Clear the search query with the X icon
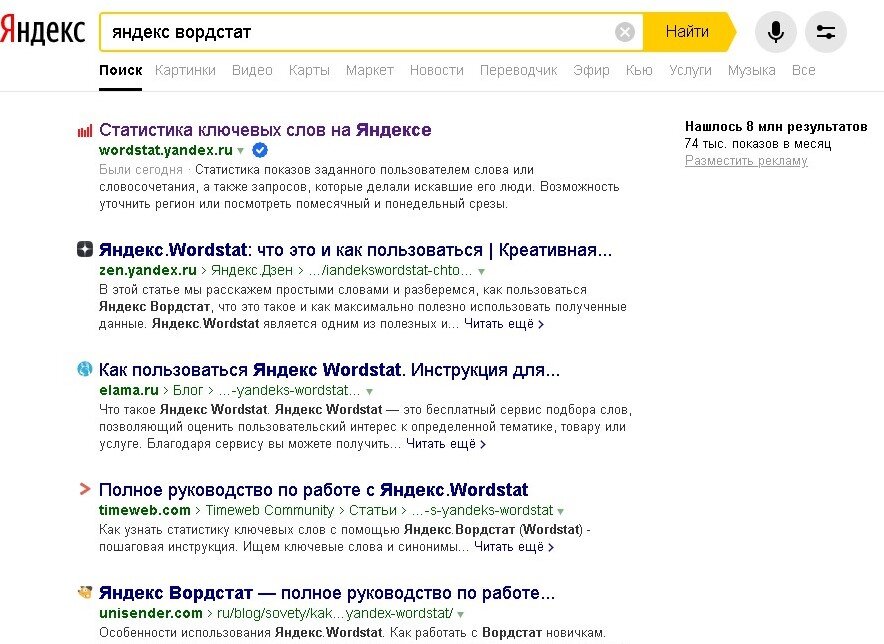This screenshot has width=884, height=644. [x=625, y=32]
